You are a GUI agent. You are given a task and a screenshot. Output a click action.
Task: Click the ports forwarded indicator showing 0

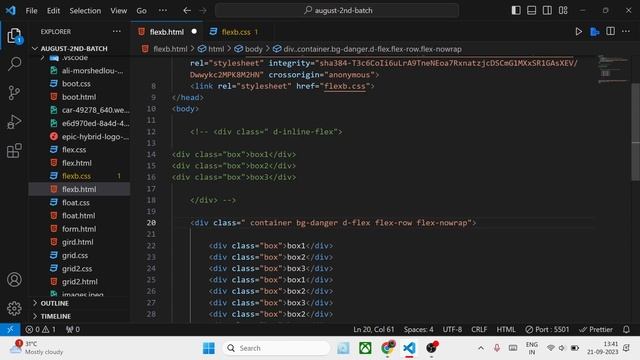(x=73, y=329)
